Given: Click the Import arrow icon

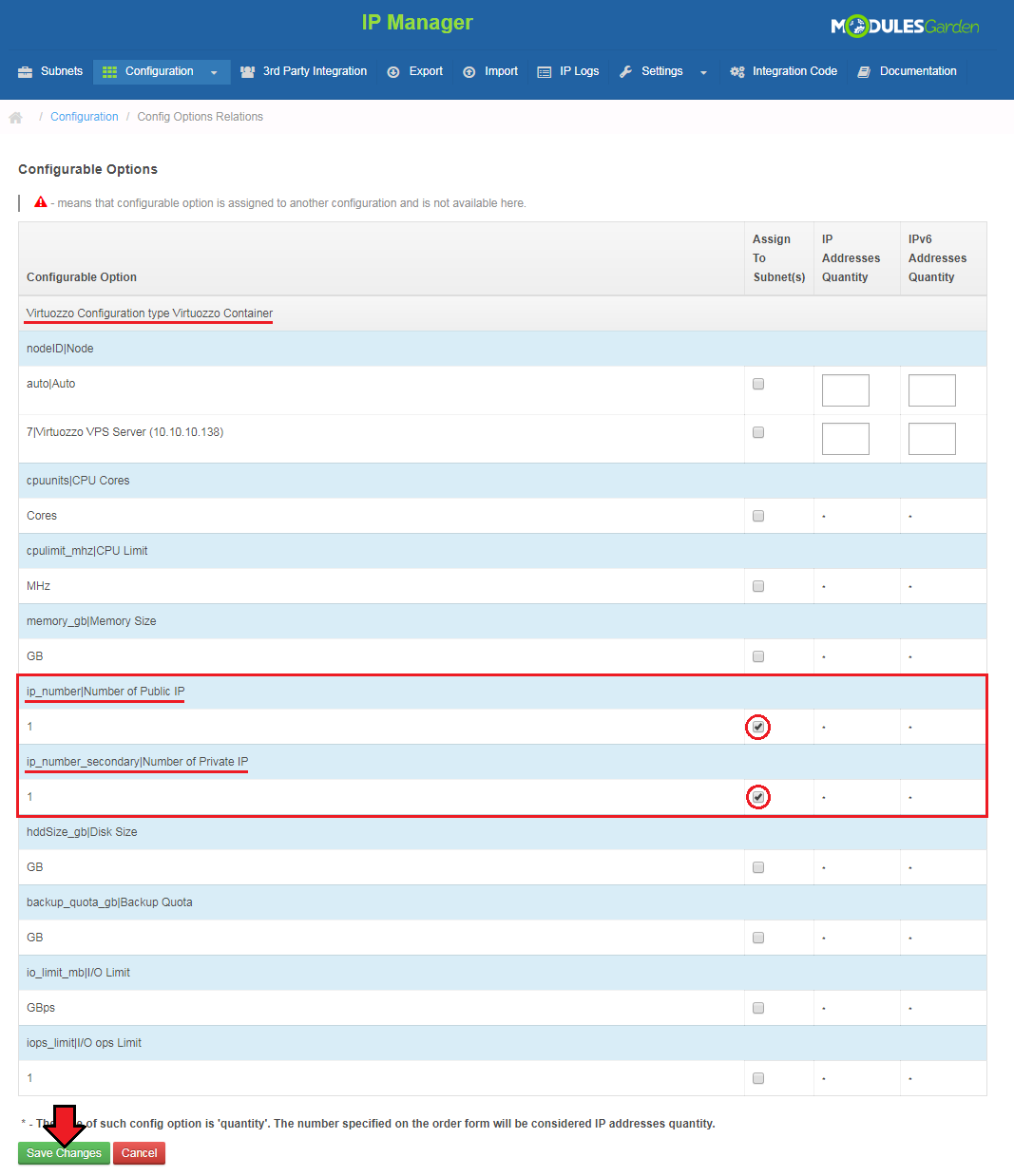Looking at the screenshot, I should [469, 72].
